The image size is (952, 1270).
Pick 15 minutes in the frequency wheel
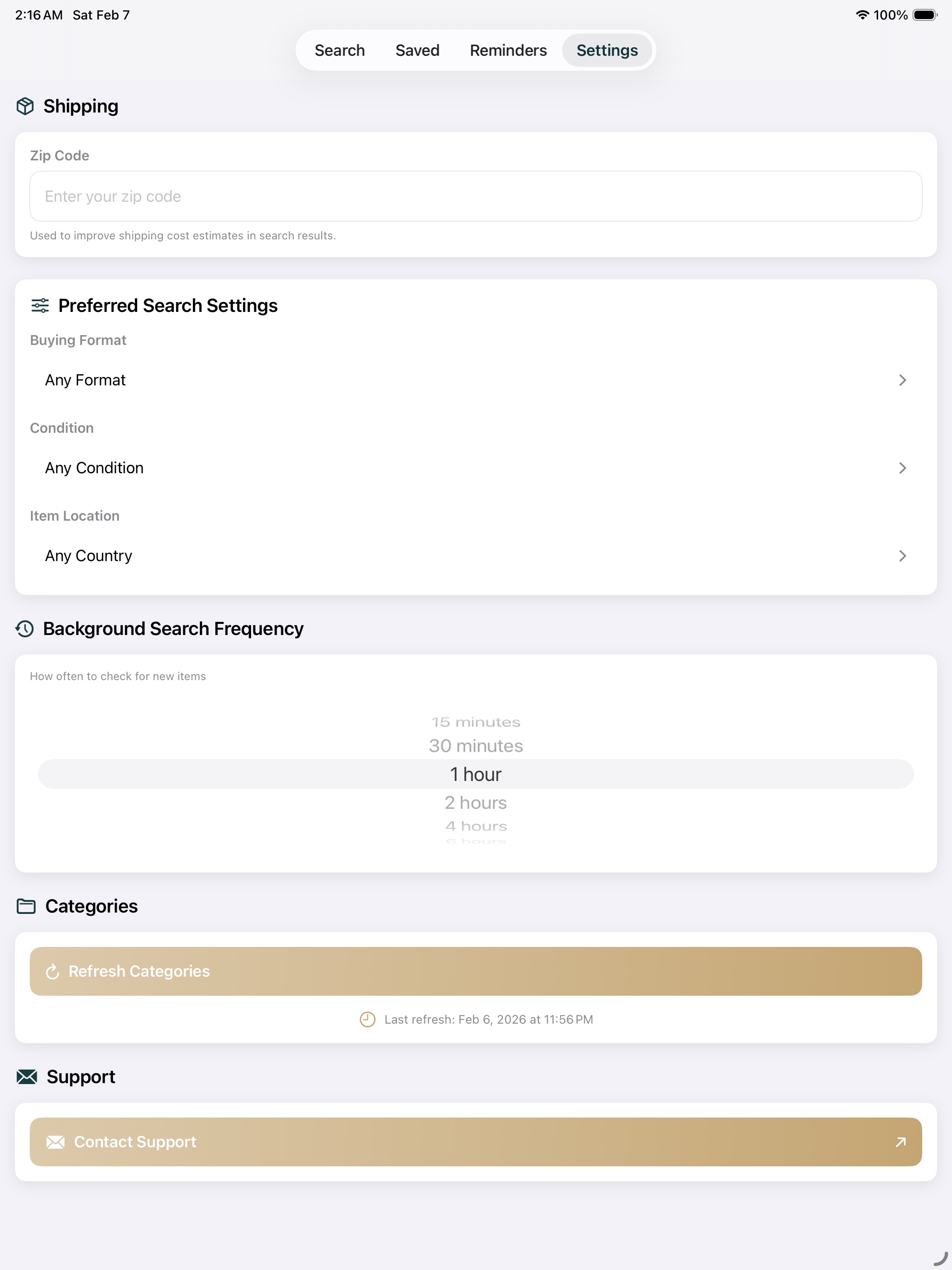click(x=476, y=722)
